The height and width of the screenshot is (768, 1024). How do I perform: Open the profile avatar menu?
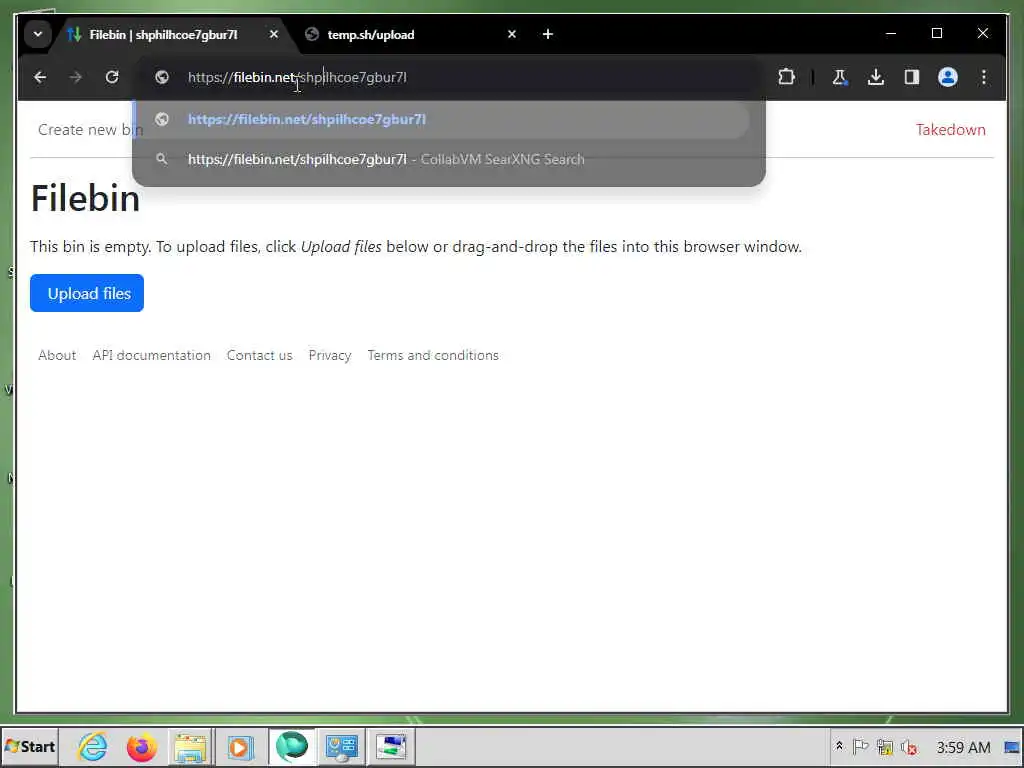coord(948,77)
